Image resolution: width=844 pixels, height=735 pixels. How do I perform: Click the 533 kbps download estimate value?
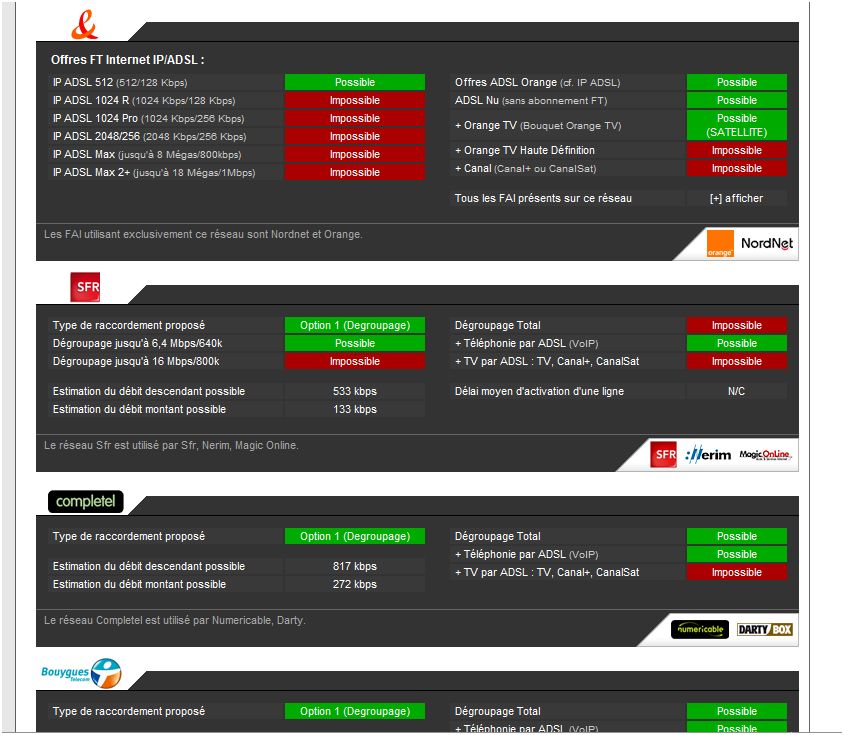tap(355, 391)
